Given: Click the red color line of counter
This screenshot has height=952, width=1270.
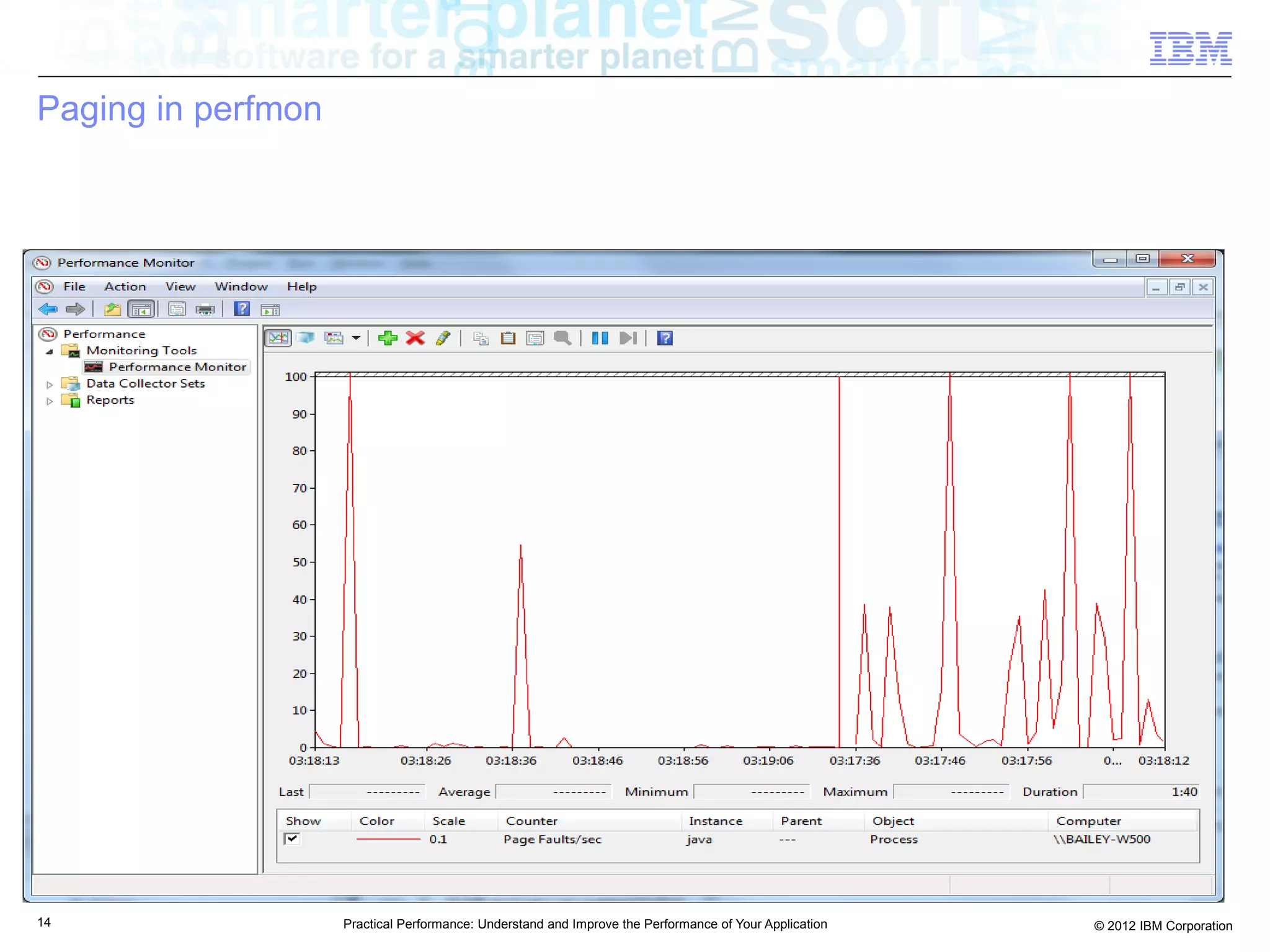Looking at the screenshot, I should [388, 839].
